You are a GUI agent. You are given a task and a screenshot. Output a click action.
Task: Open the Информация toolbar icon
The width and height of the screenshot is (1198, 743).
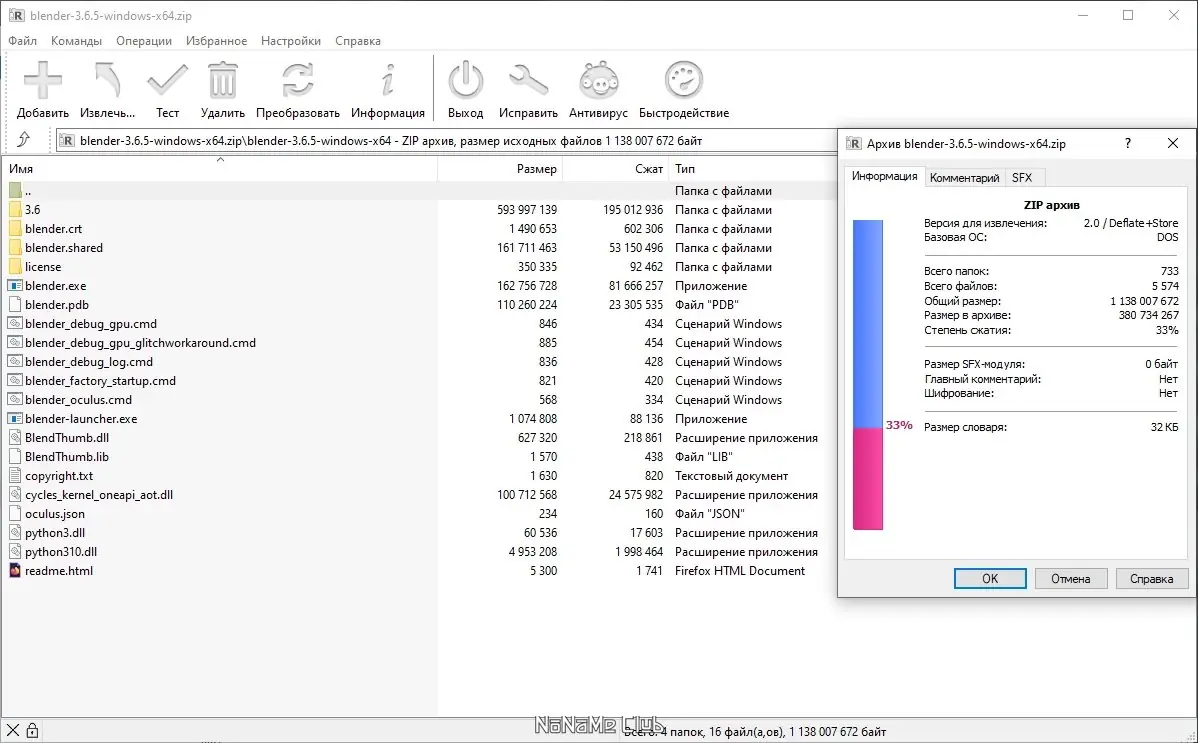[x=388, y=80]
